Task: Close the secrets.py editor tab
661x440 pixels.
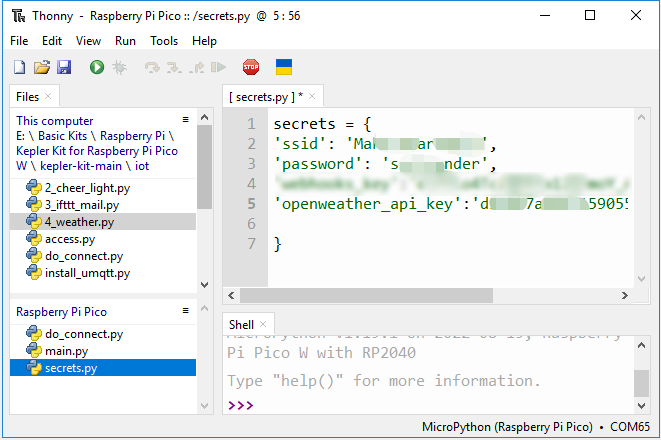Action: point(312,96)
